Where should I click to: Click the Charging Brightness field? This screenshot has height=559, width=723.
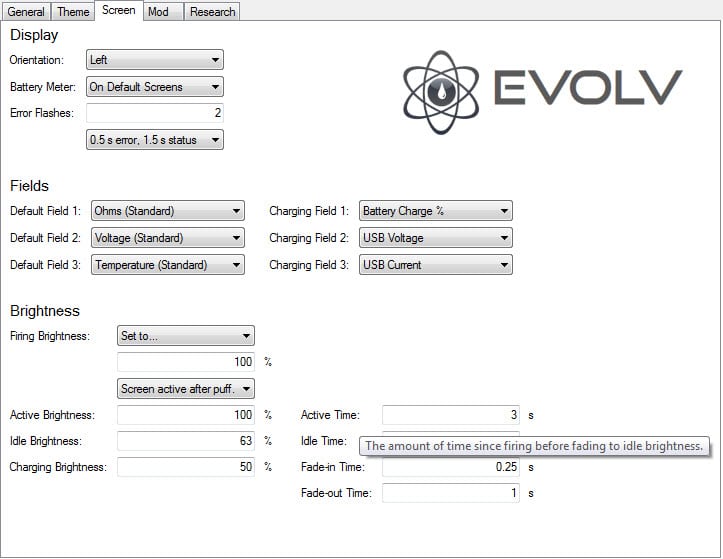(x=186, y=467)
